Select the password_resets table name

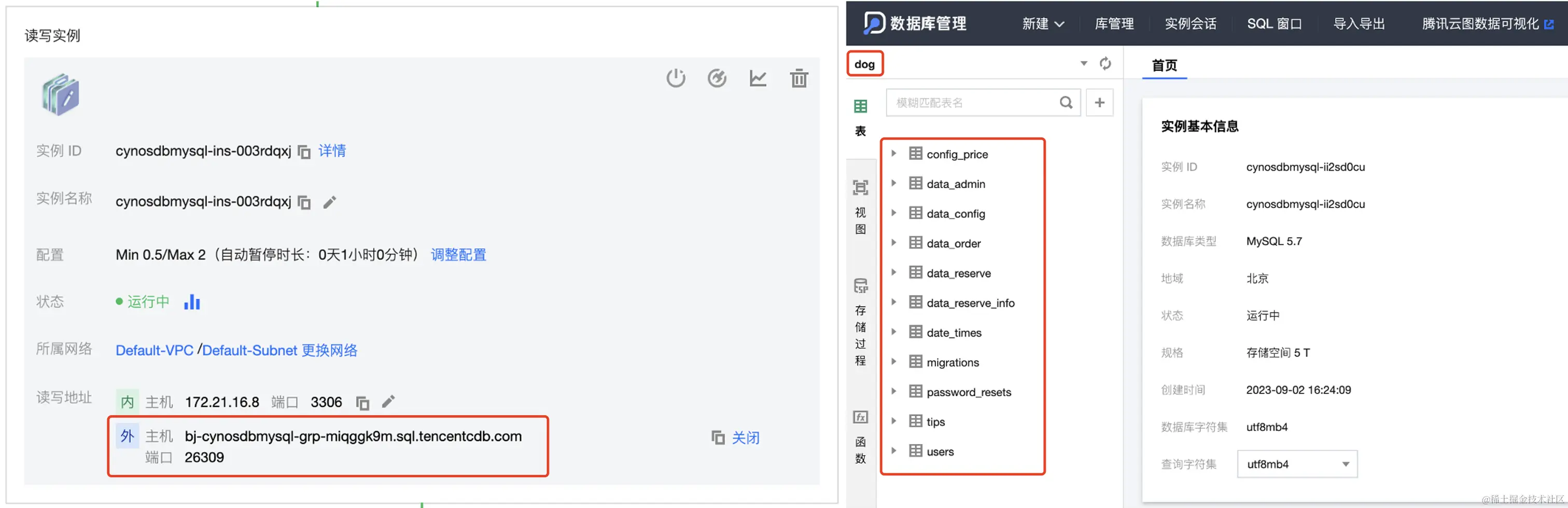tap(969, 393)
